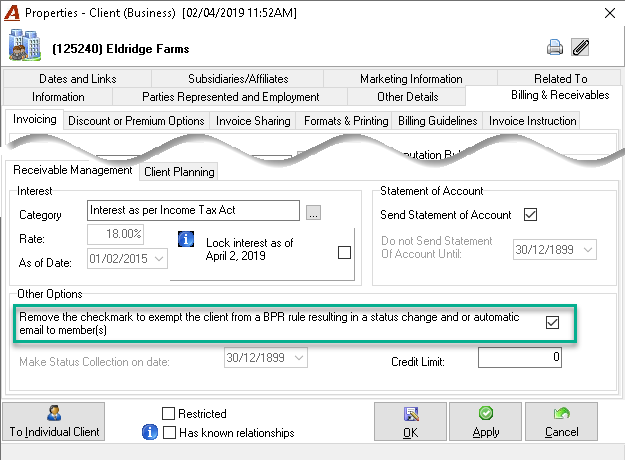625x460 pixels.
Task: Open the Do not Send Statement Until date picker
Action: [588, 250]
